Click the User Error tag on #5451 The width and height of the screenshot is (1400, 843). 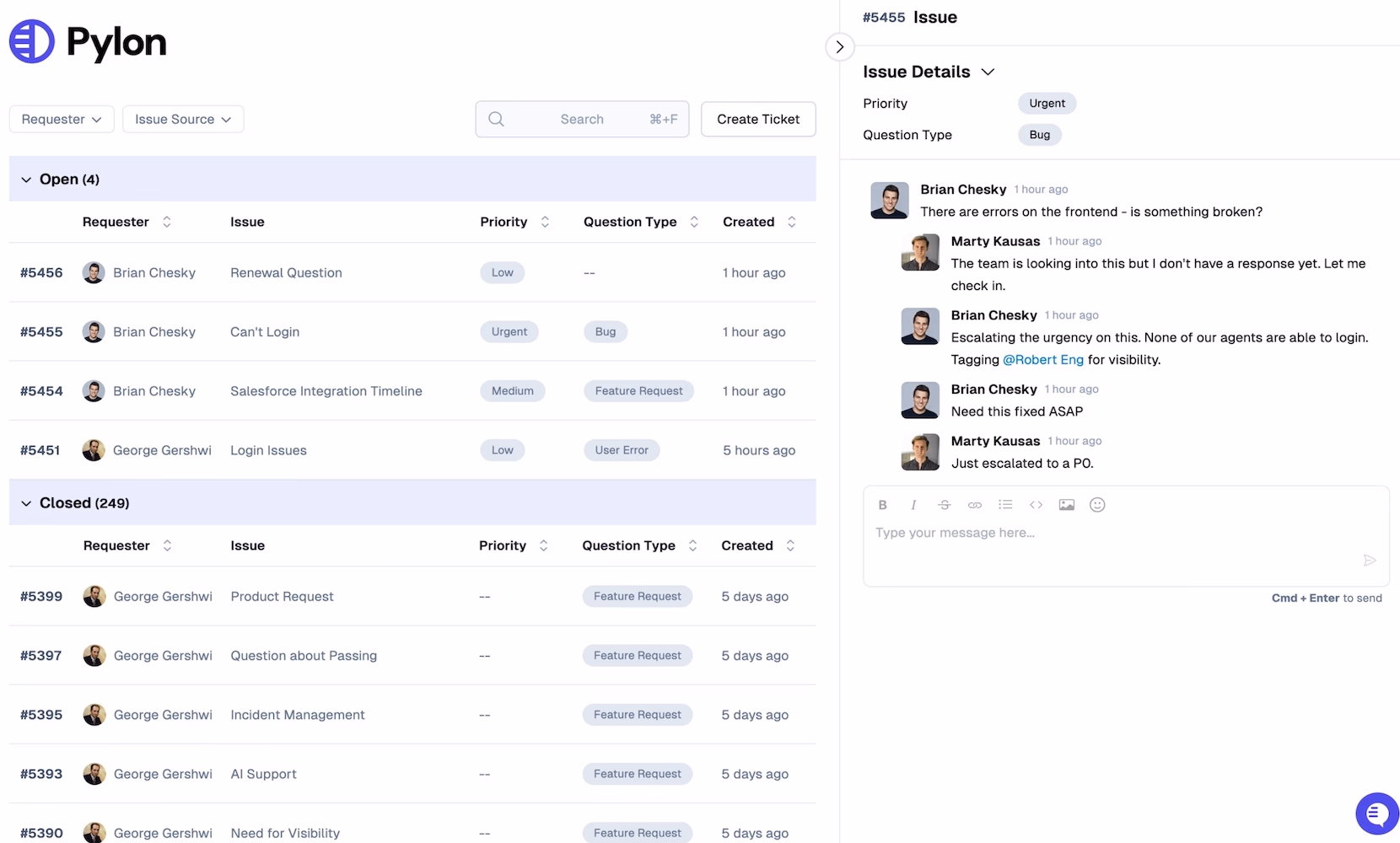point(622,450)
